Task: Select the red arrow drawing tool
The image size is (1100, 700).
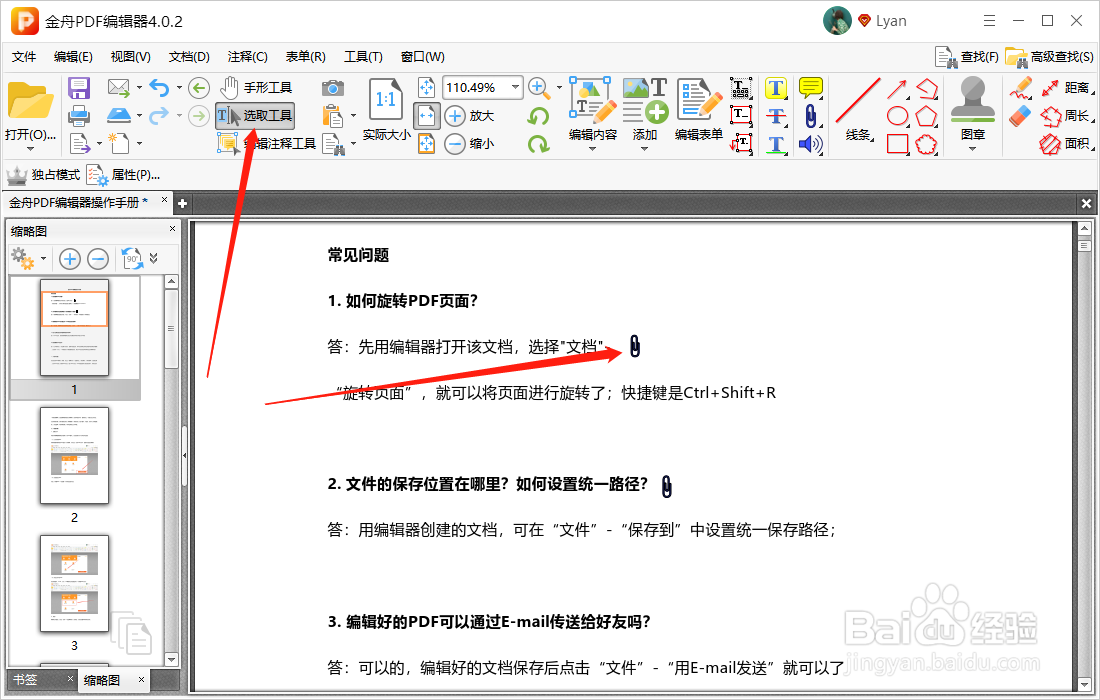Action: pyautogui.click(x=897, y=88)
